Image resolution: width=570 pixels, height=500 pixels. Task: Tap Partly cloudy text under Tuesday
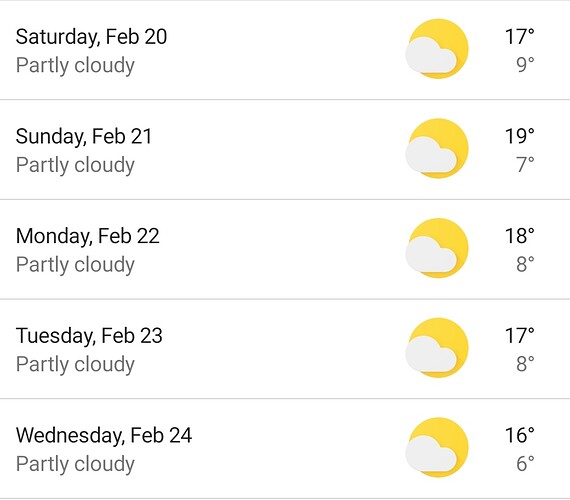[75, 365]
